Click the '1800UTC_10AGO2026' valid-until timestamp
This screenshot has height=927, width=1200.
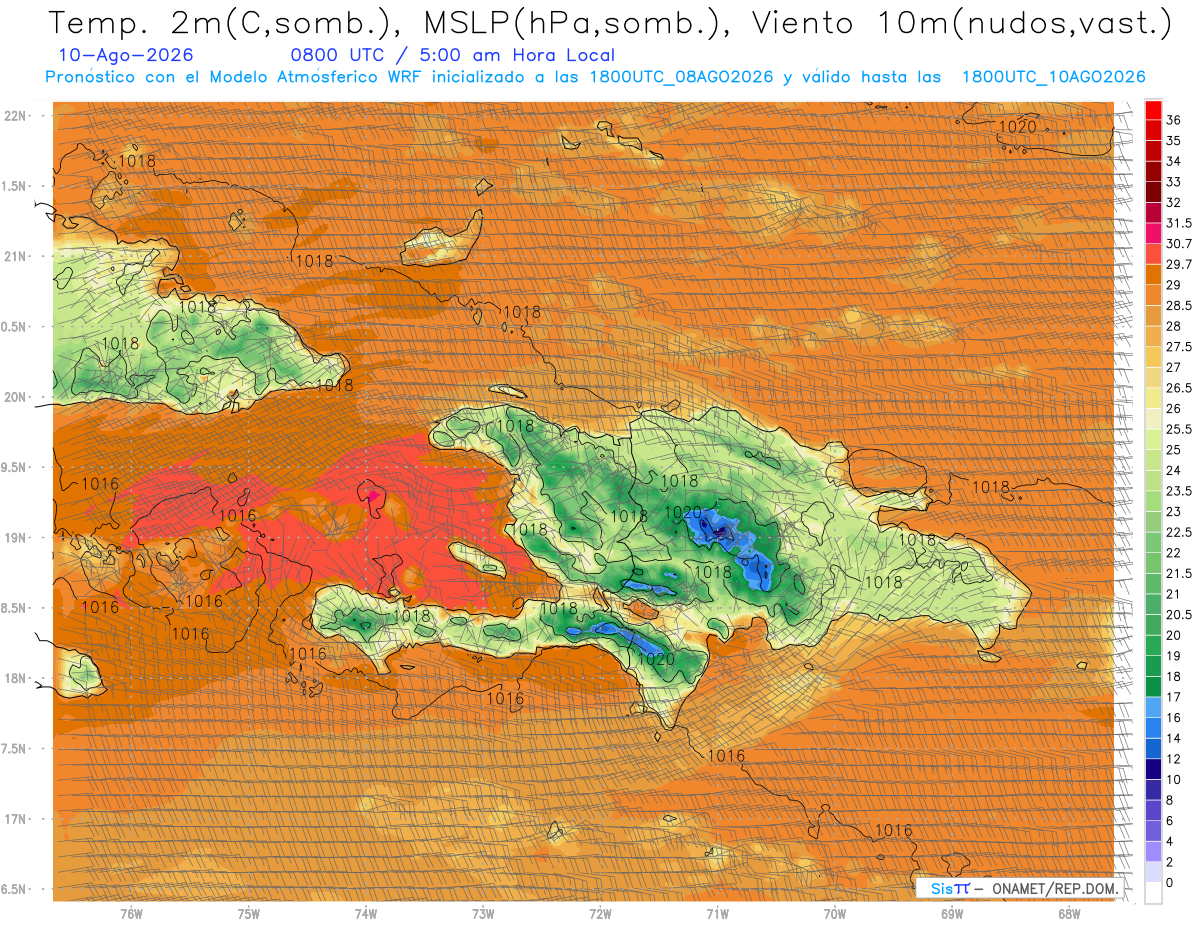1053,77
